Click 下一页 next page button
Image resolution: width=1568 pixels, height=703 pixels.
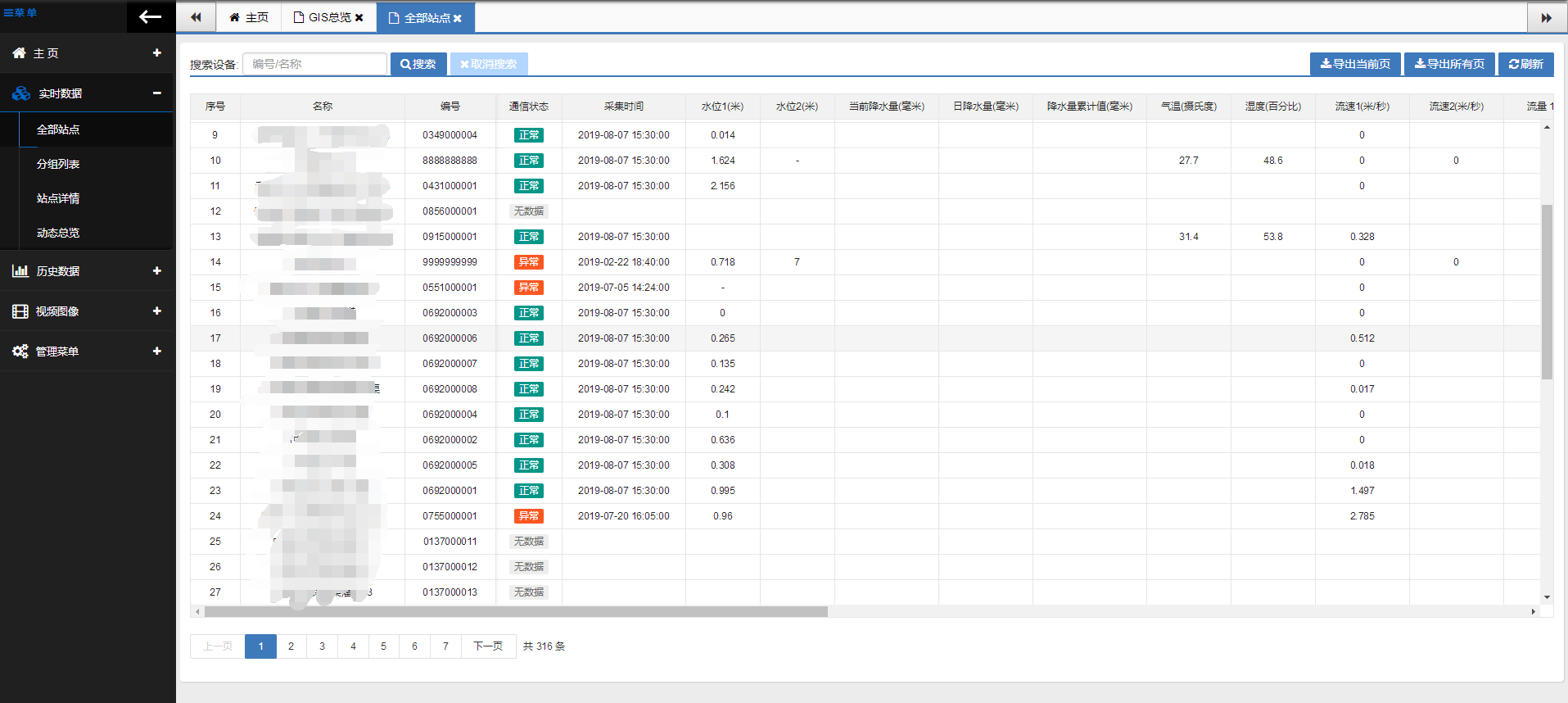click(488, 646)
